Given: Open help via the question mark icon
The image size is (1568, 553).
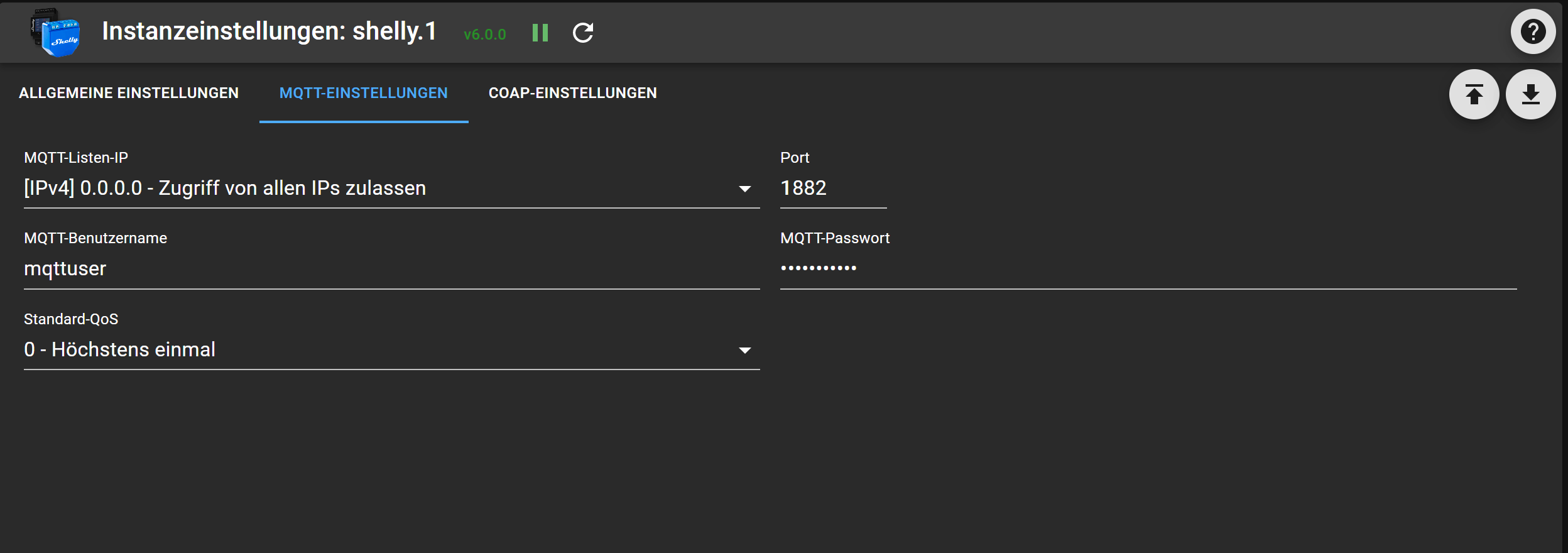Looking at the screenshot, I should pos(1533,31).
